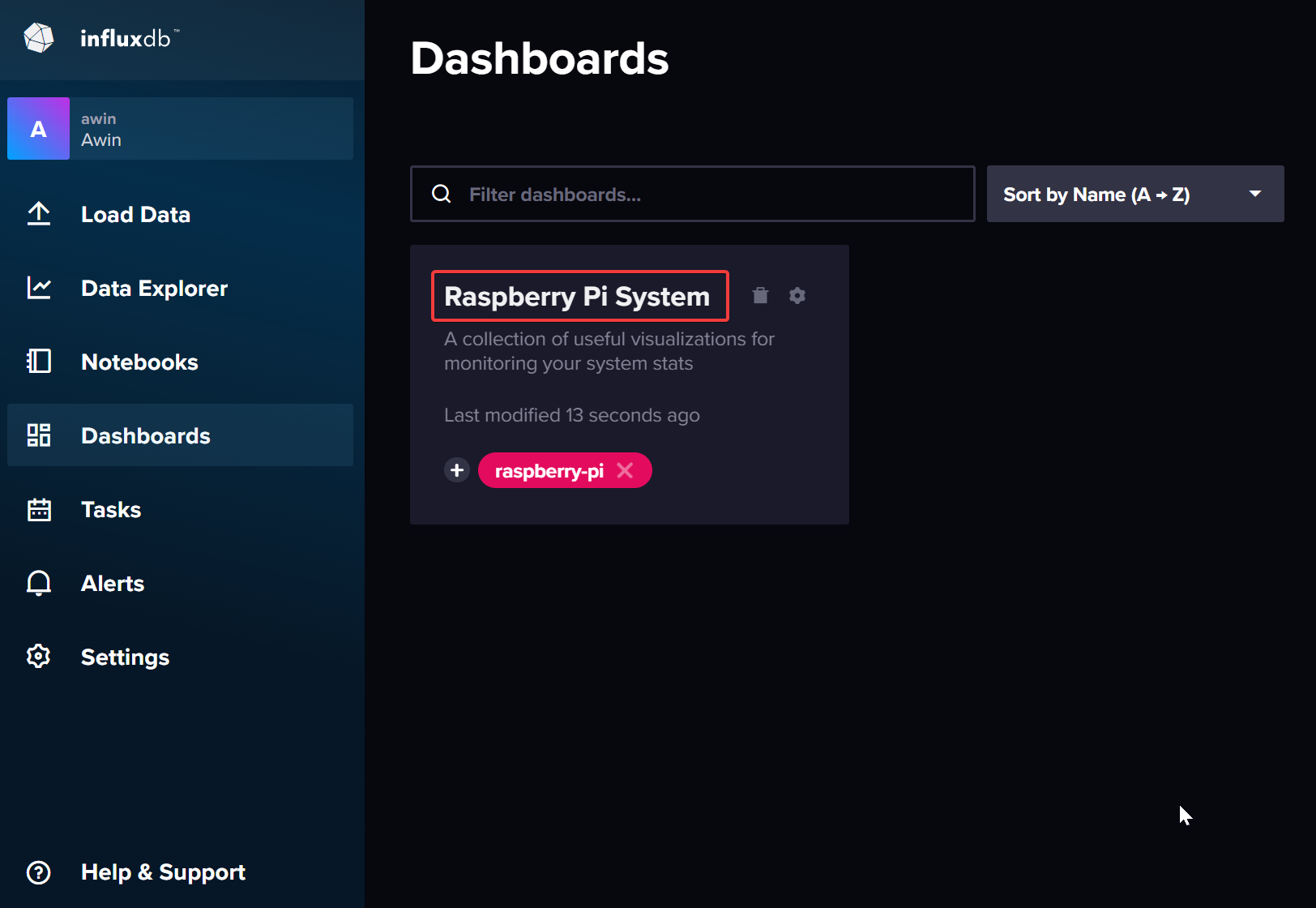Navigate to Data Explorer
Image resolution: width=1316 pixels, height=908 pixels.
pyautogui.click(x=154, y=289)
